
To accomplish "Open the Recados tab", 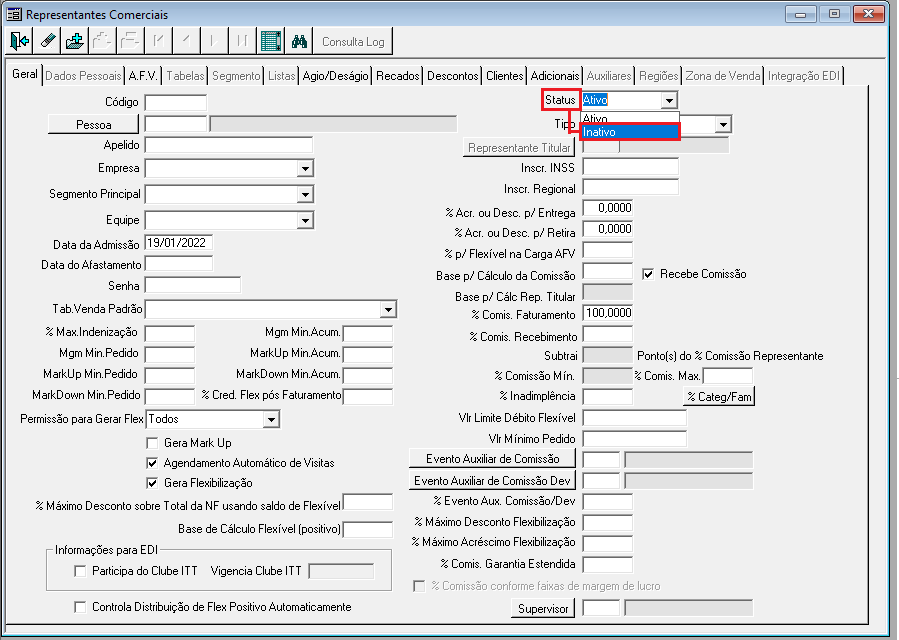I will click(397, 76).
